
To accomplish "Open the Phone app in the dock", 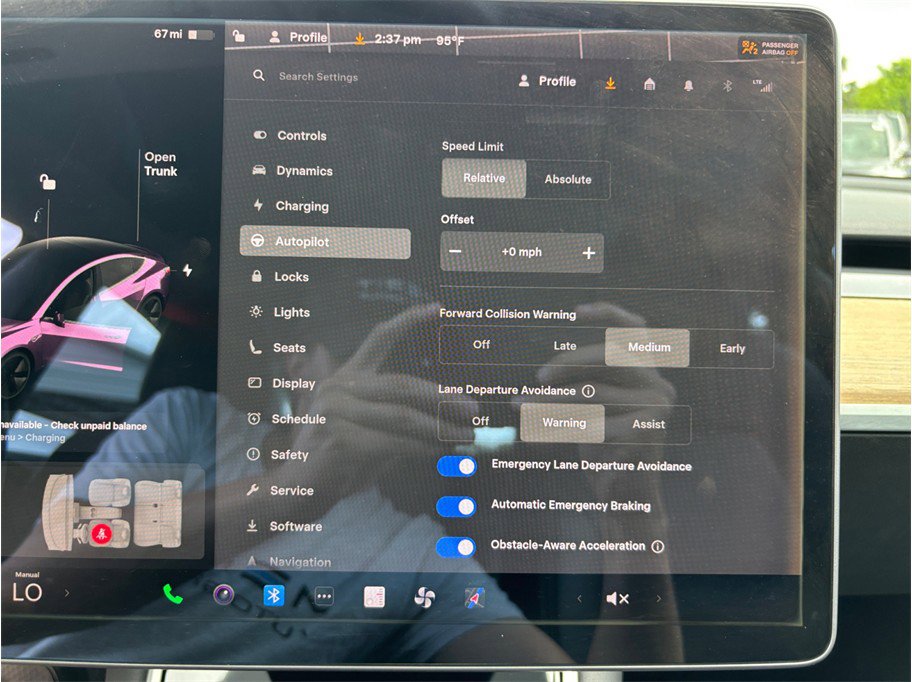I will [173, 594].
